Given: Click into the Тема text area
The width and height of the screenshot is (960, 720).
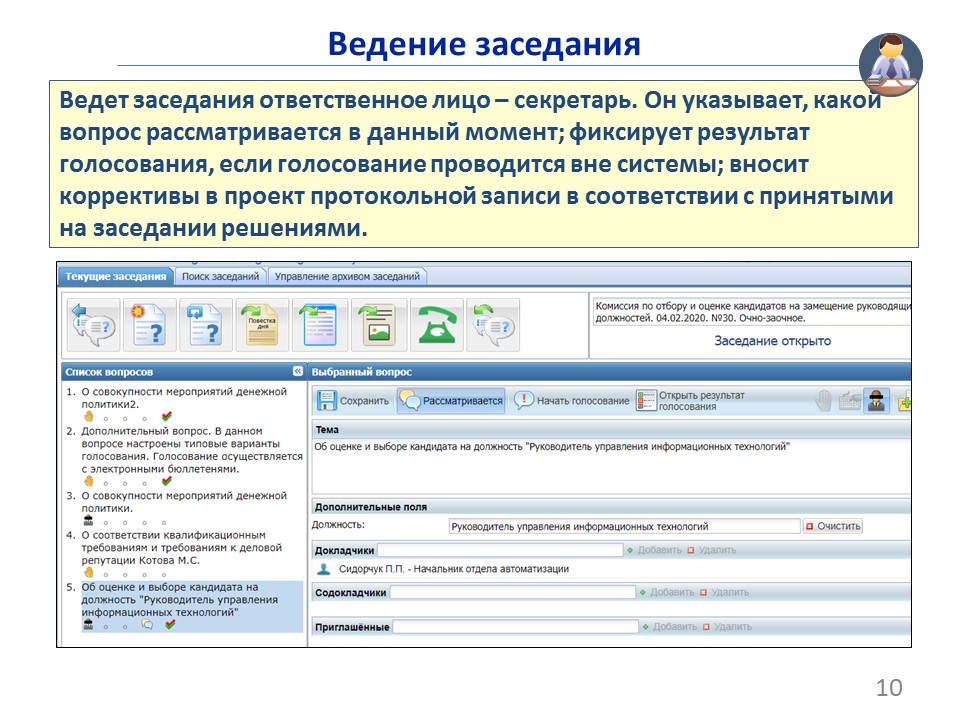Looking at the screenshot, I should [611, 465].
